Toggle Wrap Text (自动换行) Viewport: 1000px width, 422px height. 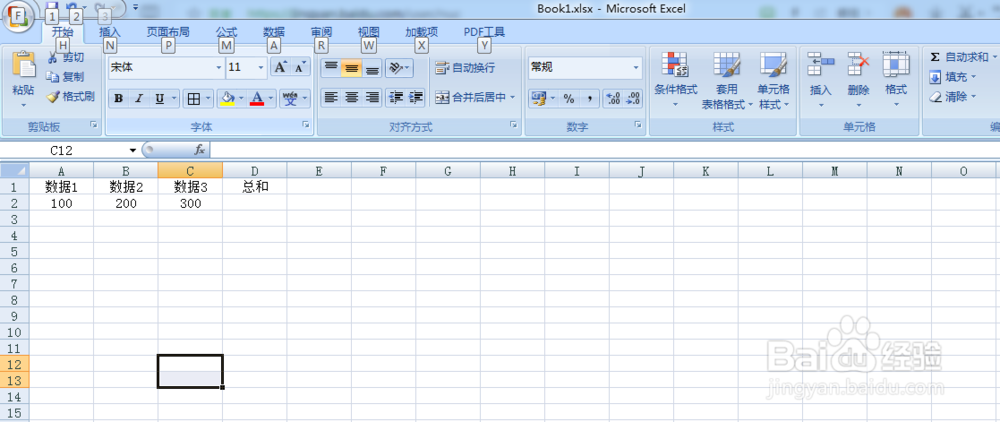click(x=465, y=68)
